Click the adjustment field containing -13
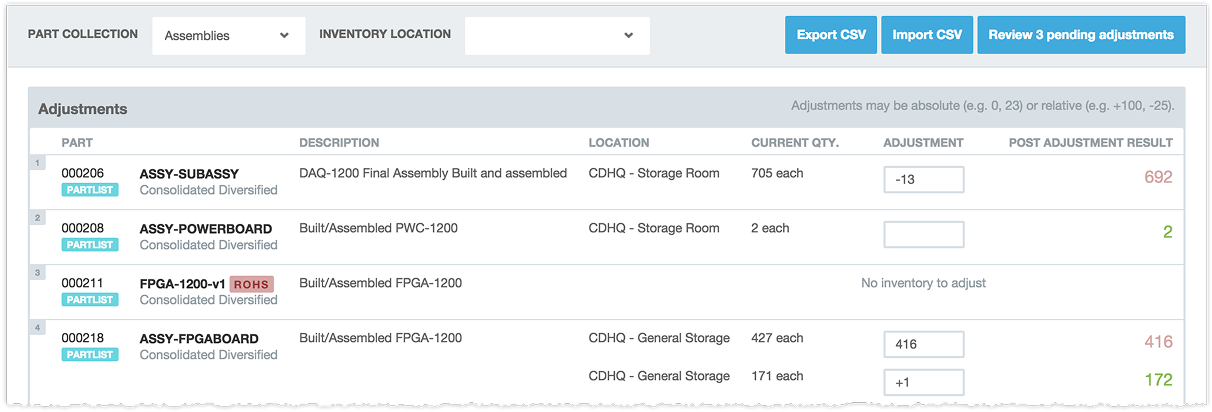The image size is (1212, 412). click(924, 180)
